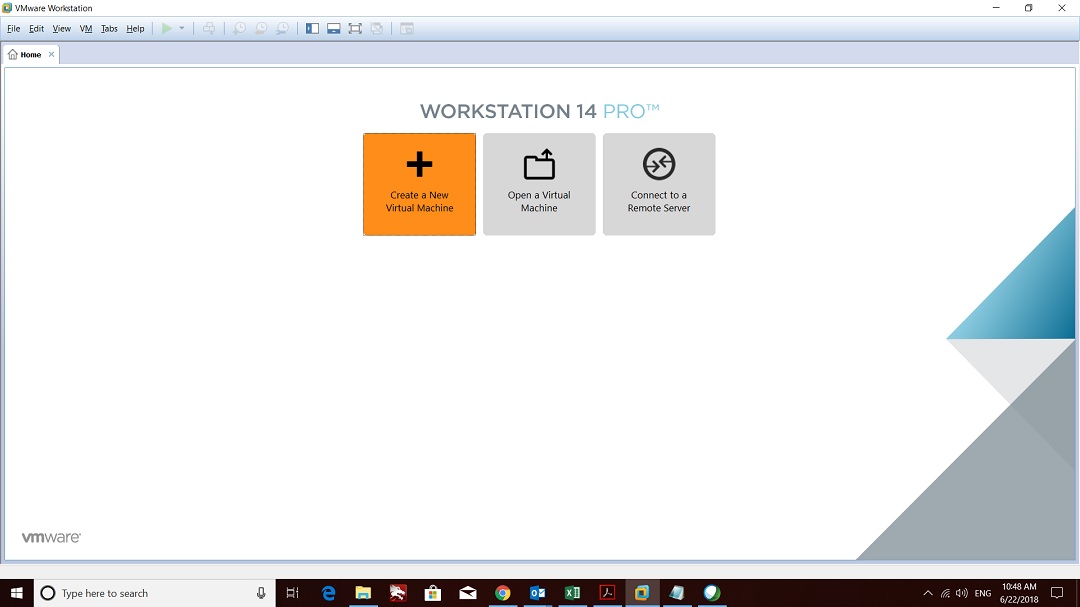
Task: Toggle the library sidebar view icon
Action: 312,28
